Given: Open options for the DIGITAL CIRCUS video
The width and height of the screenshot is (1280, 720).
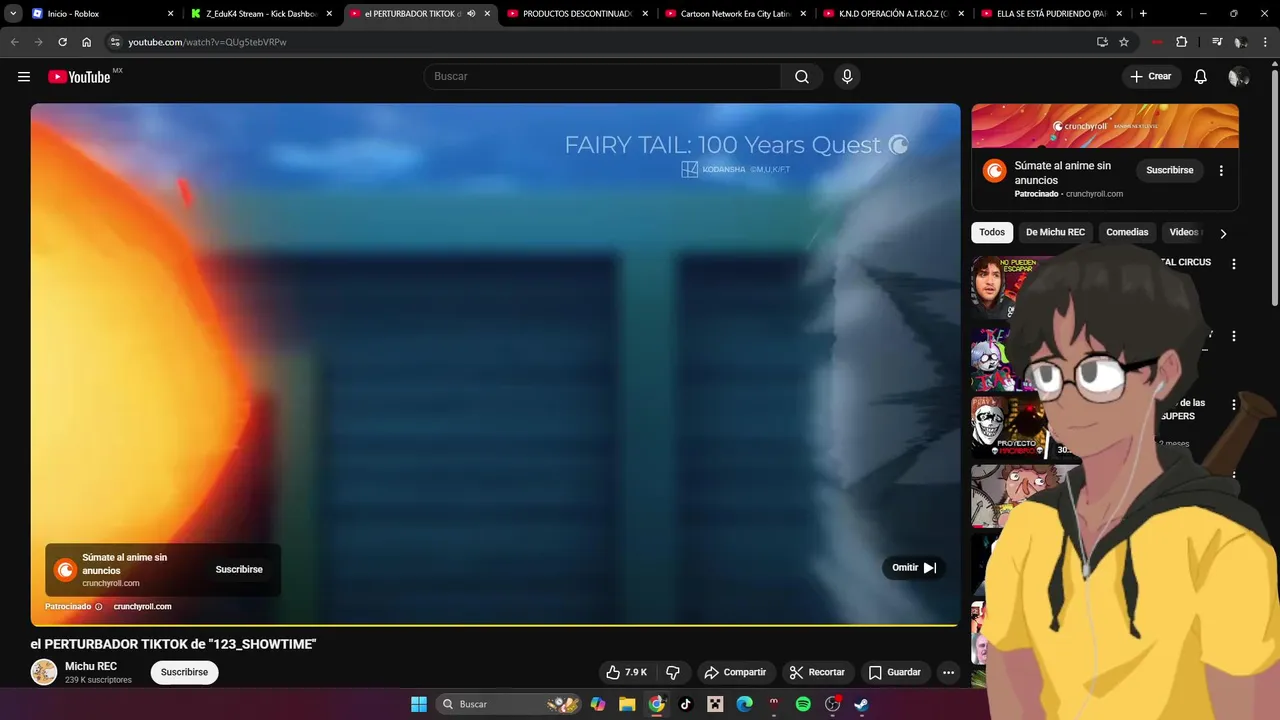Looking at the screenshot, I should [x=1233, y=264].
